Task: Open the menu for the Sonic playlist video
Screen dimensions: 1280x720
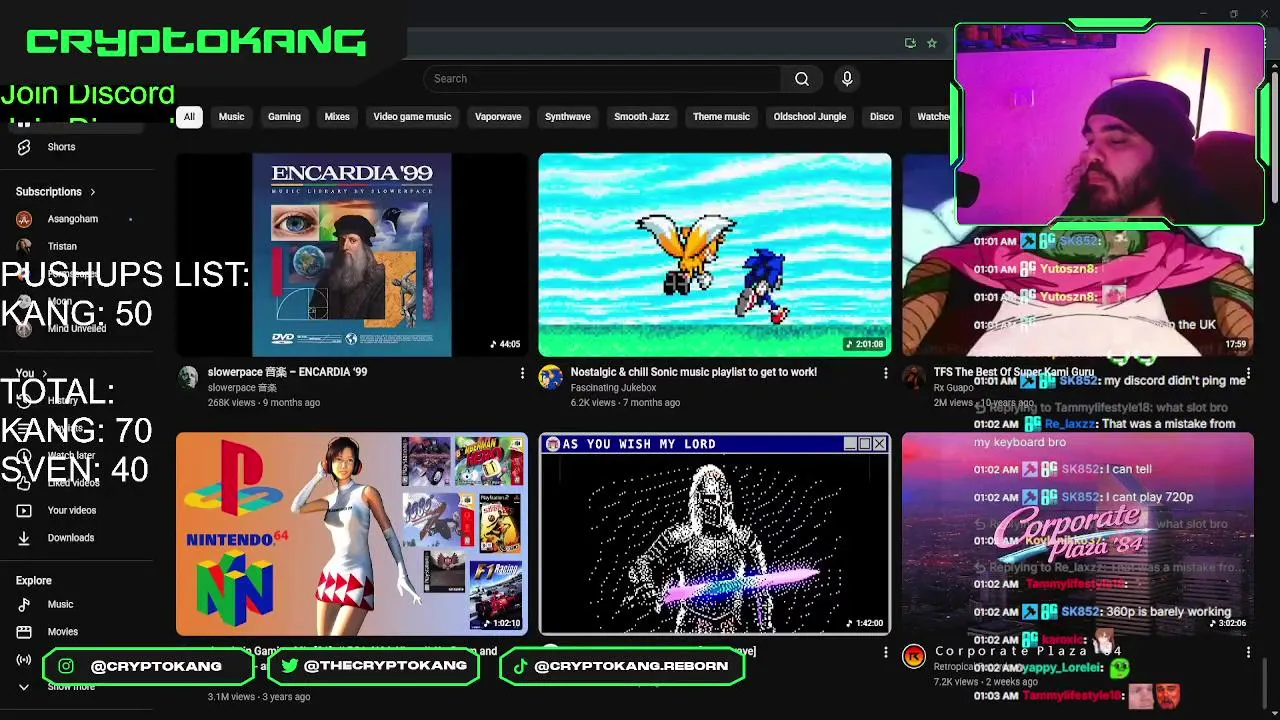Action: click(x=885, y=373)
